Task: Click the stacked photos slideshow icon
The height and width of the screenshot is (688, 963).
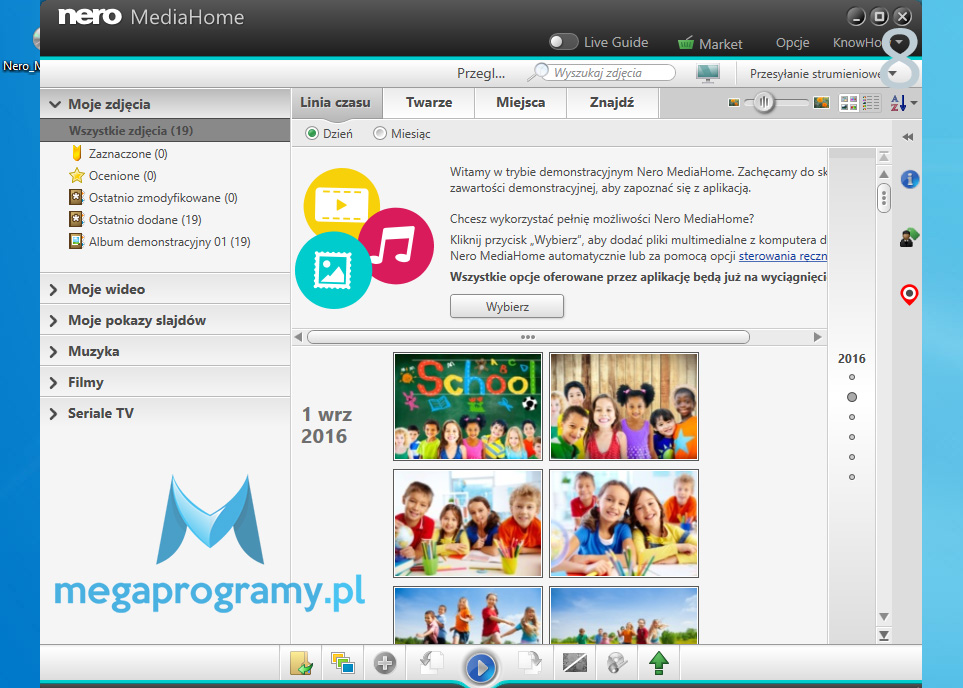Action: point(342,663)
